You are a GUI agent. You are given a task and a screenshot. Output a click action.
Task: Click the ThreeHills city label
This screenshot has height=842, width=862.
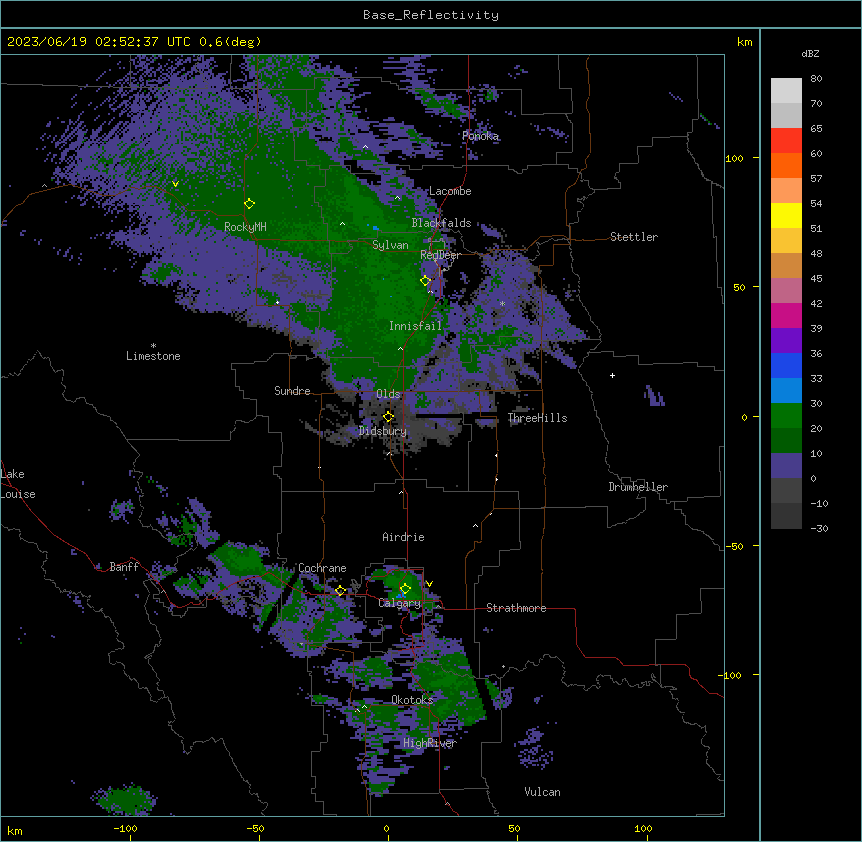pyautogui.click(x=537, y=418)
